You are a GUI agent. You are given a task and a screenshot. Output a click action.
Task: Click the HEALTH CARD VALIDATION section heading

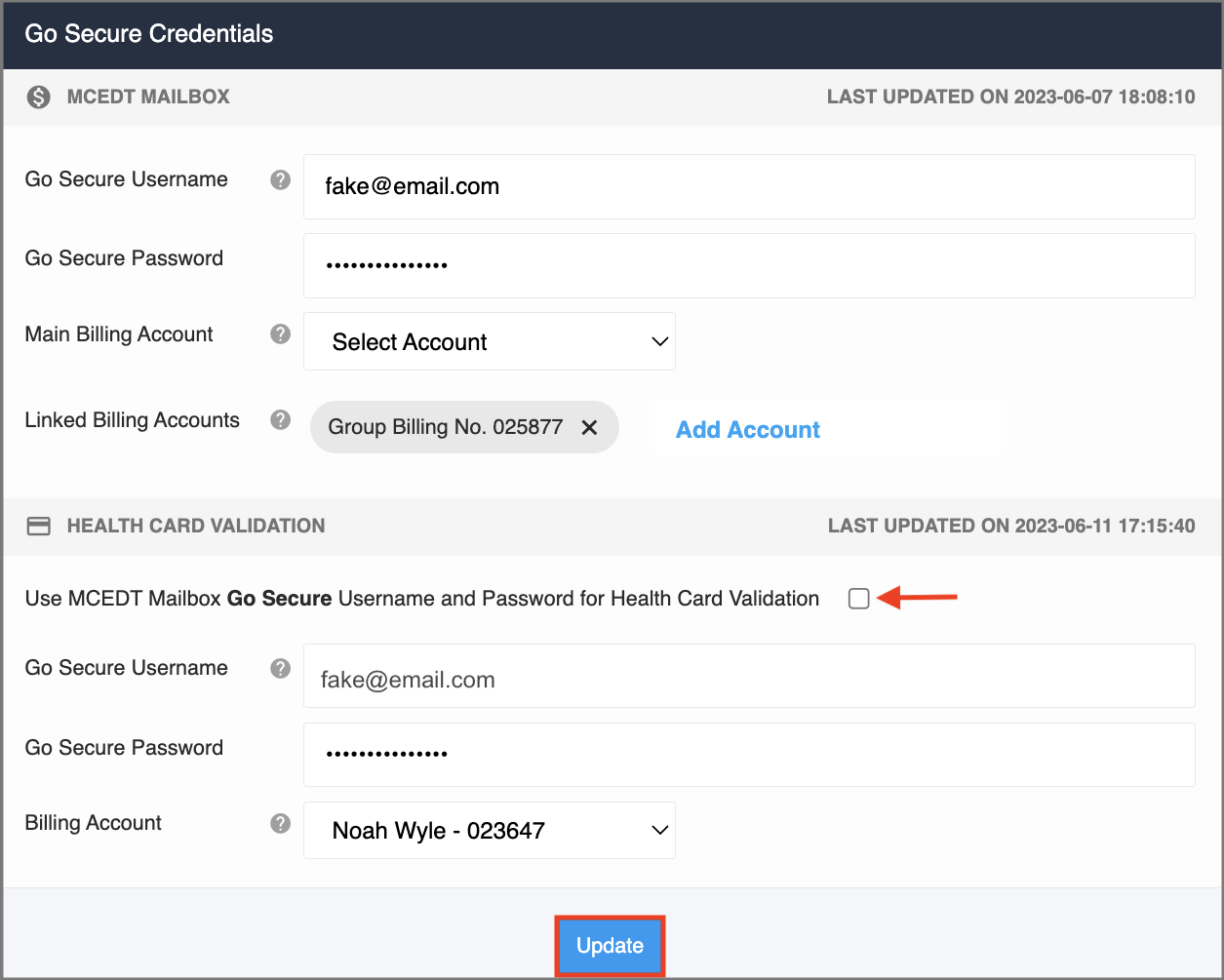195,527
